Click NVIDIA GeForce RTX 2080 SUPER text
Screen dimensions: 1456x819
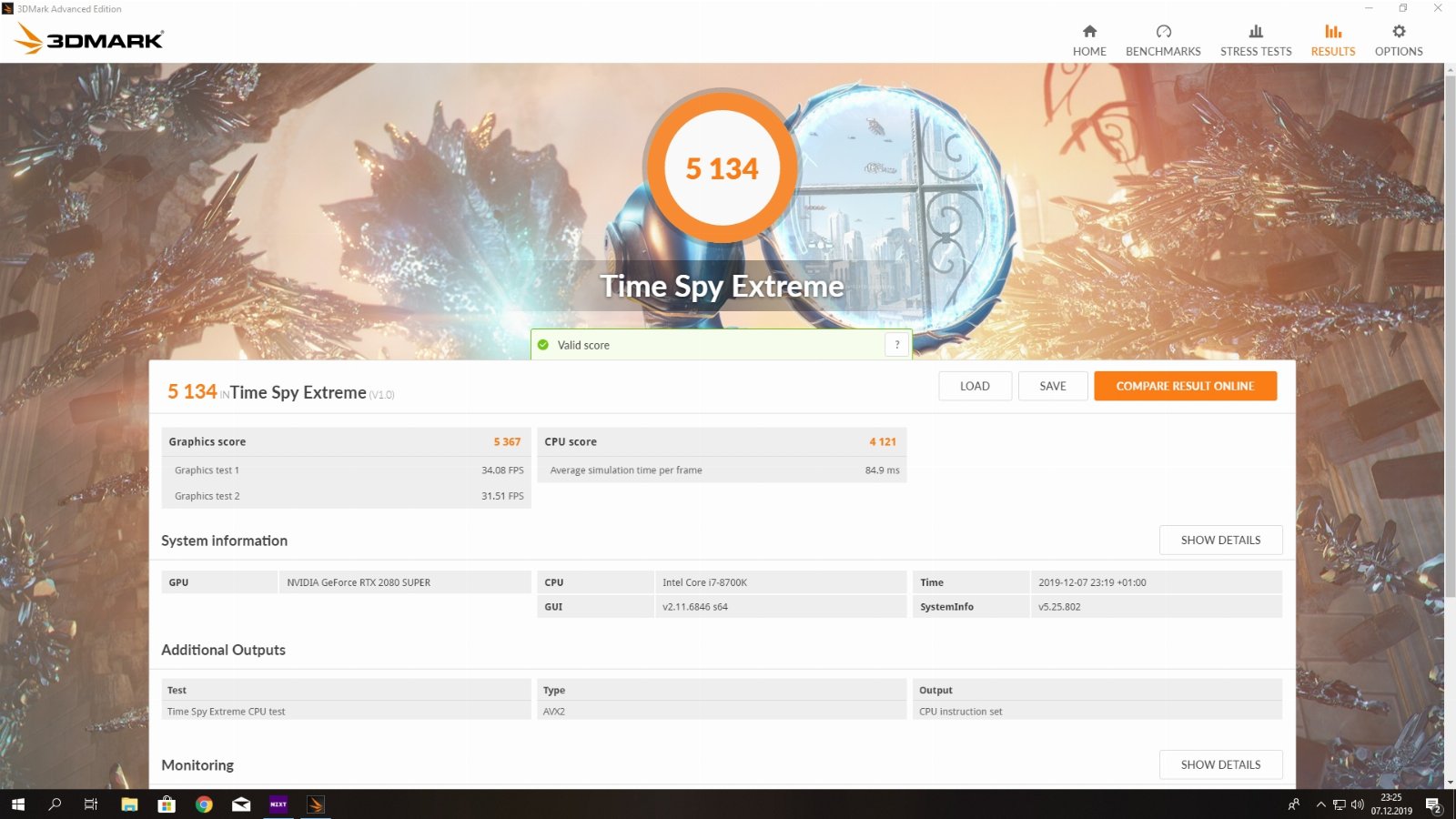[359, 582]
